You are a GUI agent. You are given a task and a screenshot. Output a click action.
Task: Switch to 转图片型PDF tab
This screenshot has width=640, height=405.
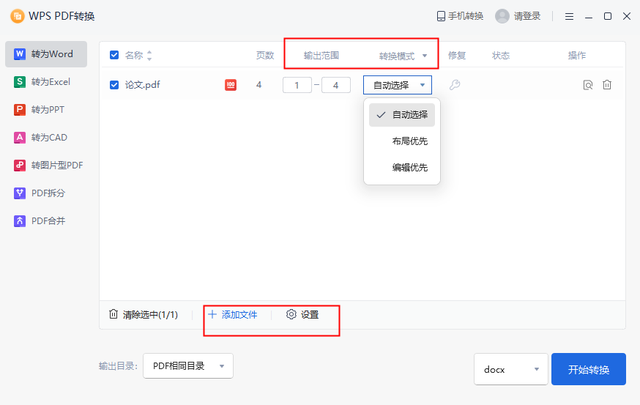point(46,165)
